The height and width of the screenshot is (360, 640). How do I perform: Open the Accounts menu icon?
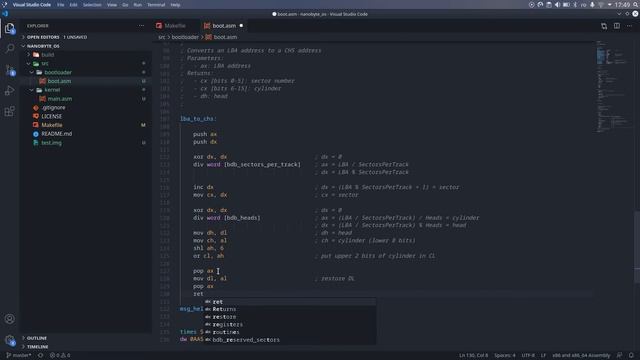(10, 319)
